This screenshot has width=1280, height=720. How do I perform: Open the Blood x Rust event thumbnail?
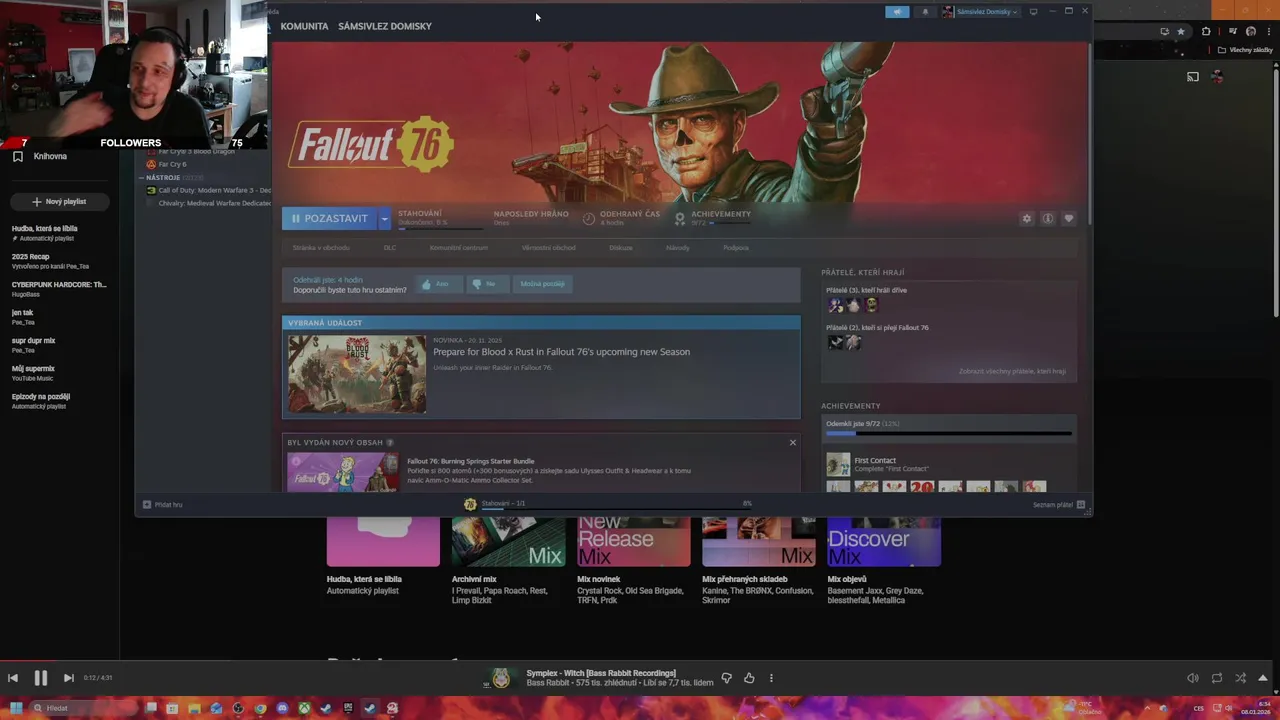(357, 374)
